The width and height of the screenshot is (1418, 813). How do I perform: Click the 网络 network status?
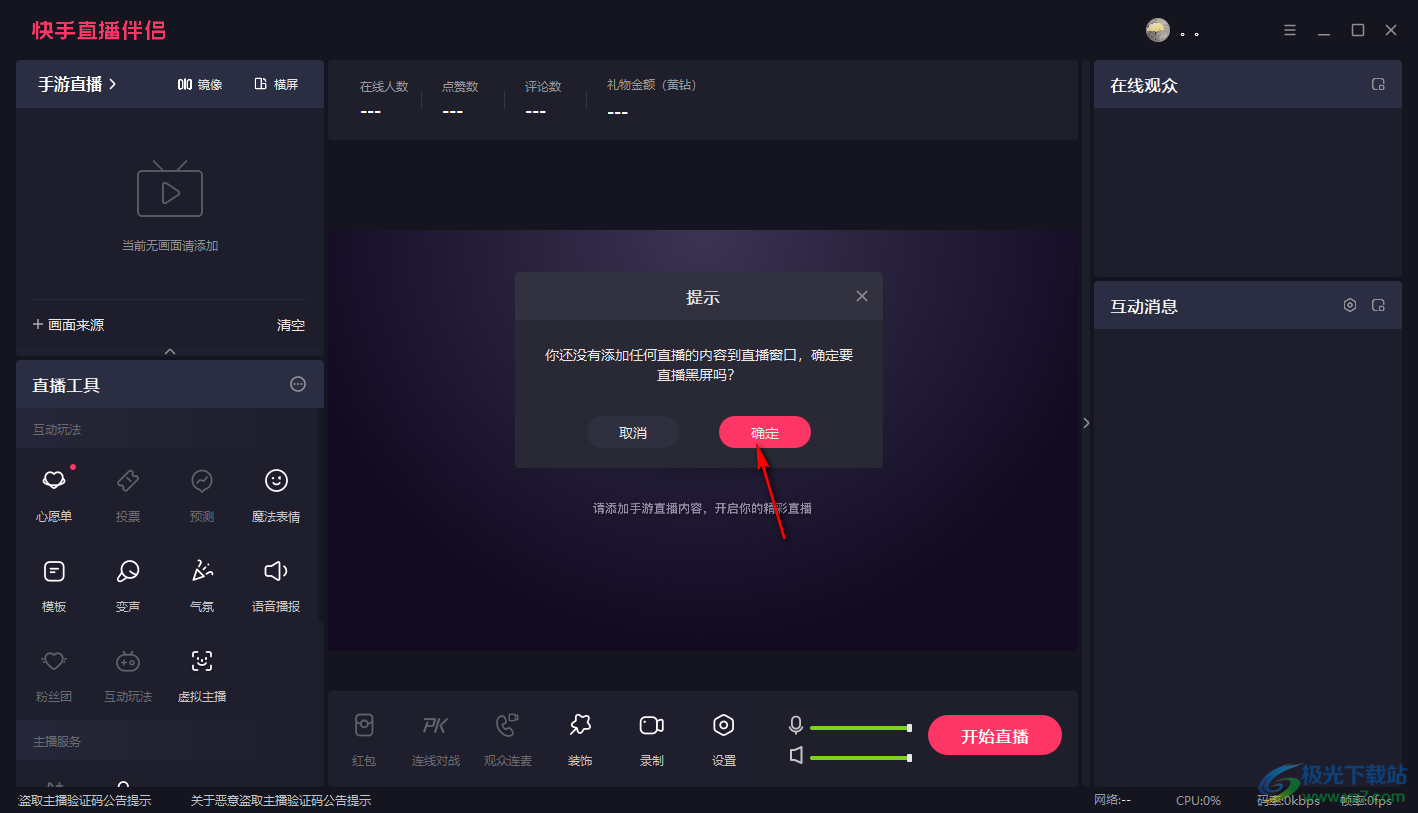coord(1112,800)
